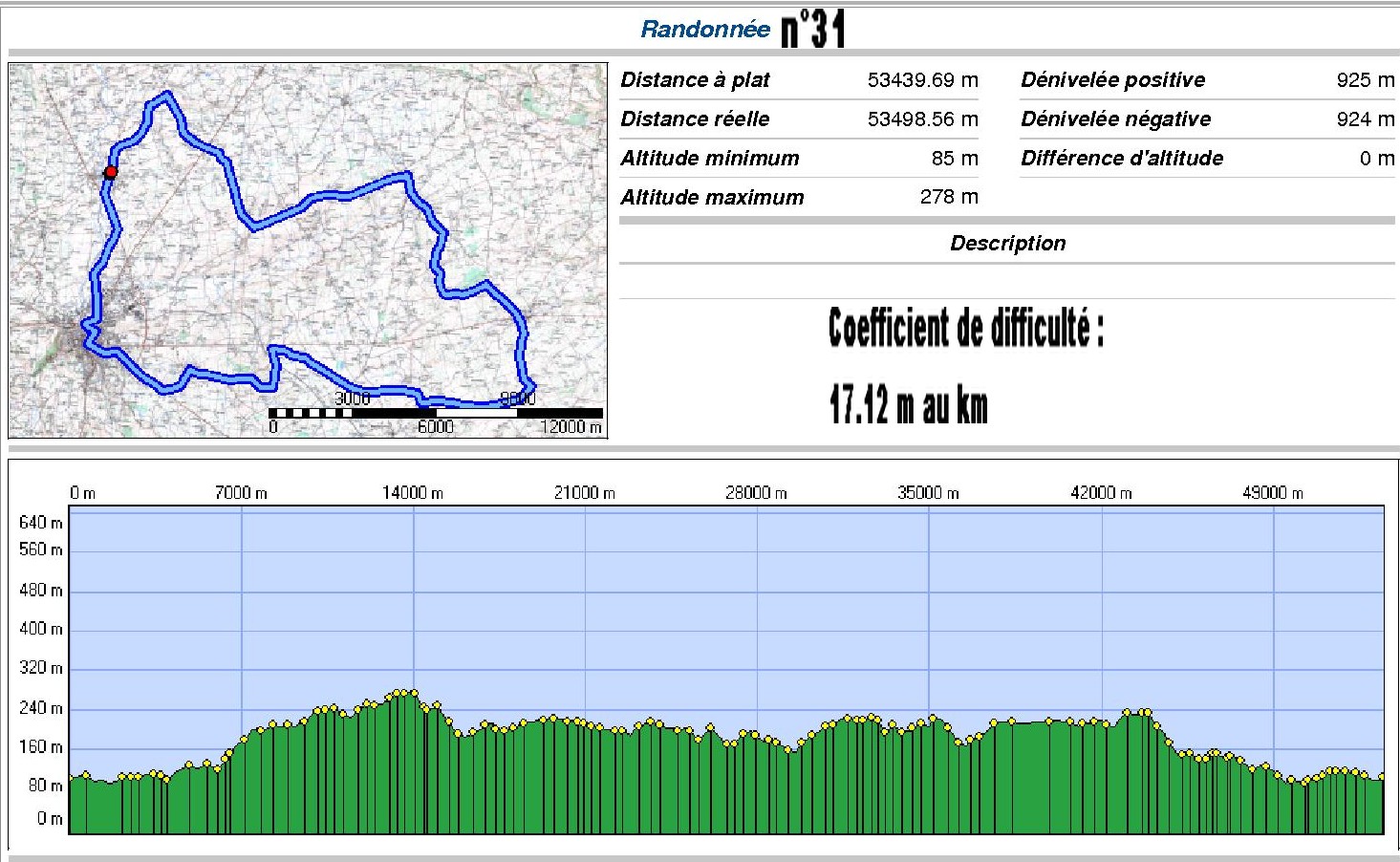This screenshot has height=862, width=1400.
Task: Click the '400 m' altitude axis label
Action: [40, 629]
